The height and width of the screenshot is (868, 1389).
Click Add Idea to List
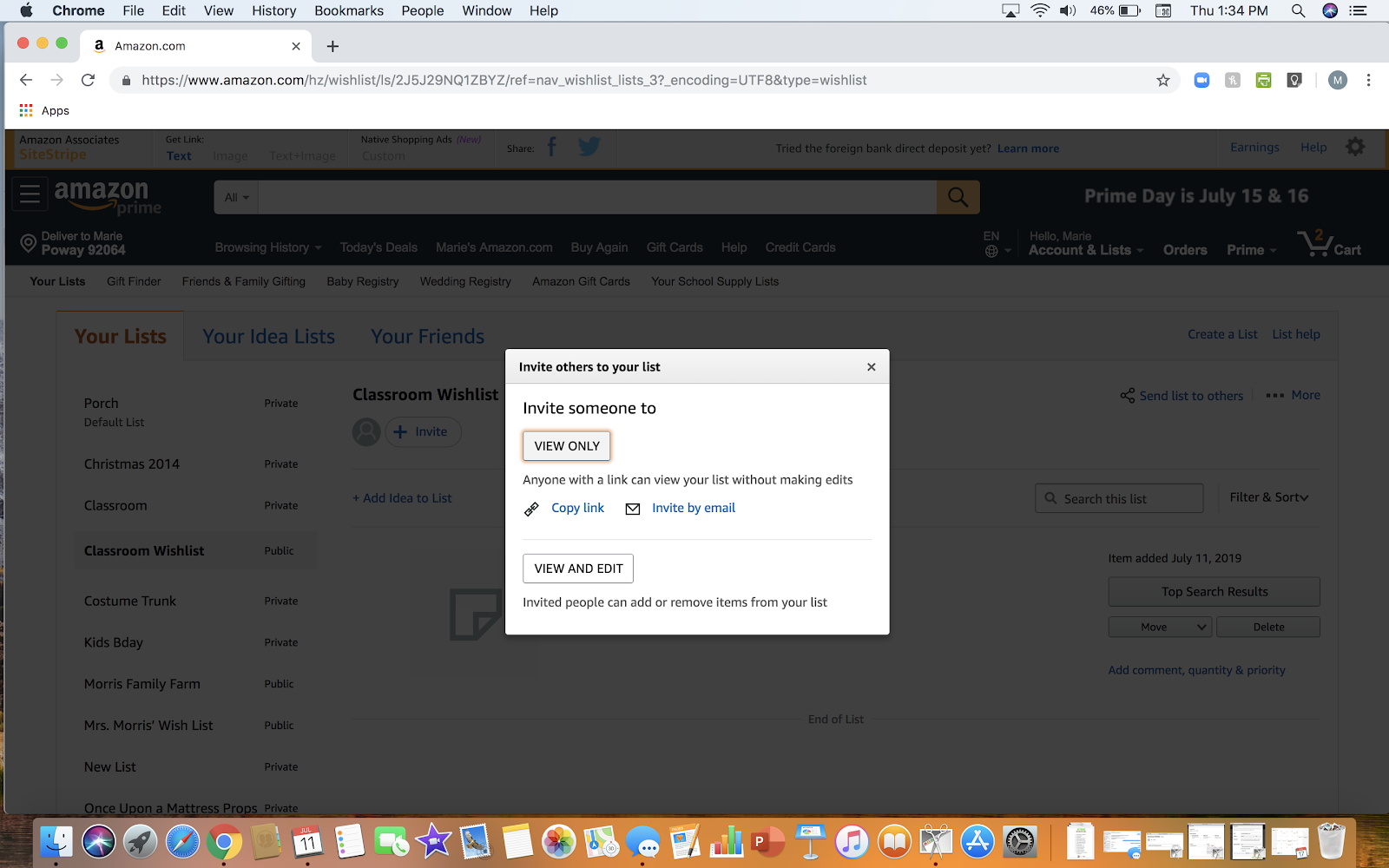coord(402,498)
